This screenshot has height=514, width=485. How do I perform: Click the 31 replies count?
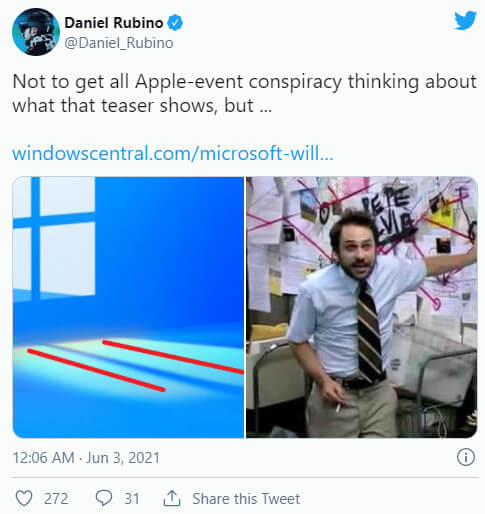click(132, 499)
